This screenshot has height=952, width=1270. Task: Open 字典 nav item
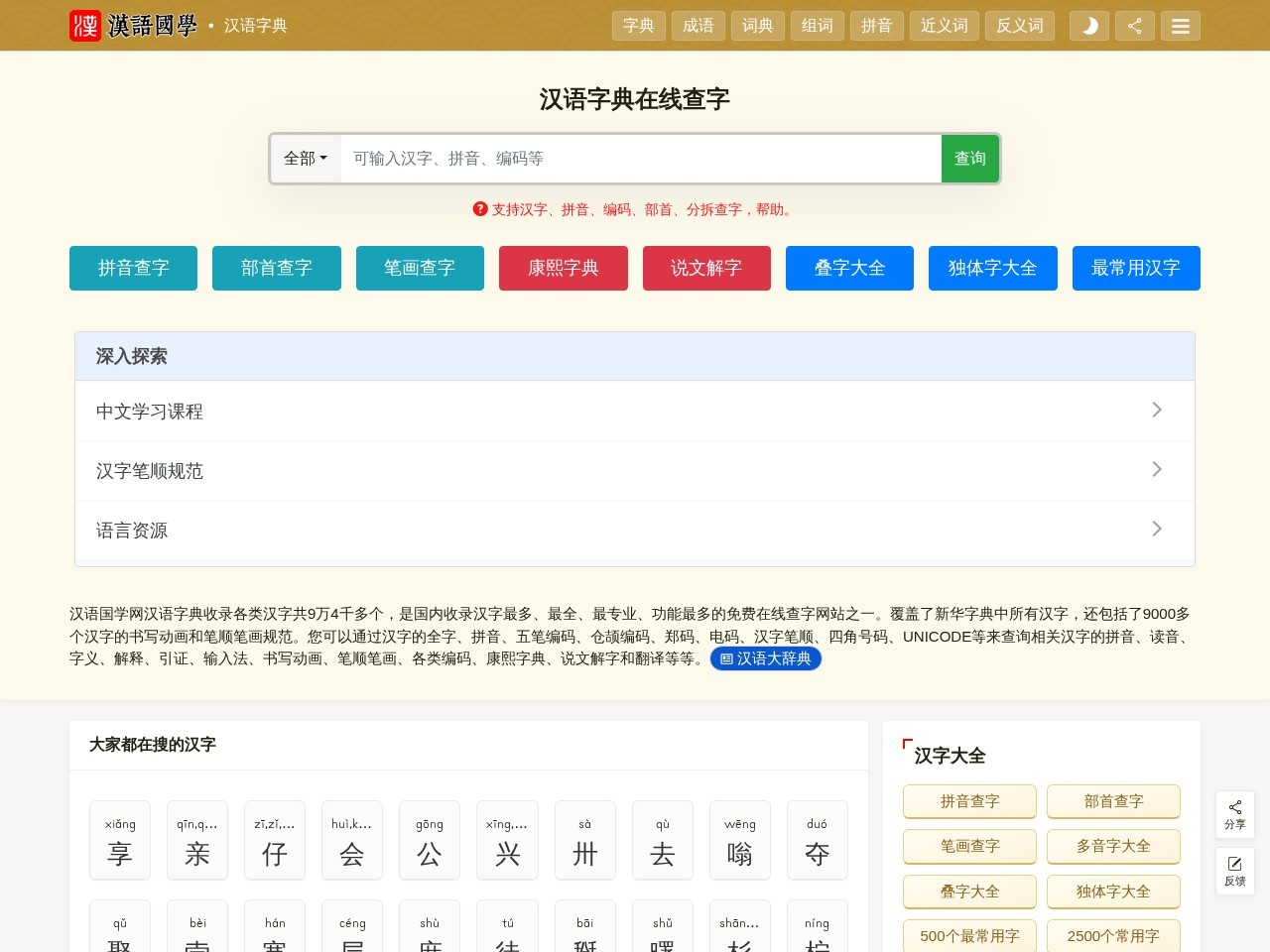click(639, 26)
